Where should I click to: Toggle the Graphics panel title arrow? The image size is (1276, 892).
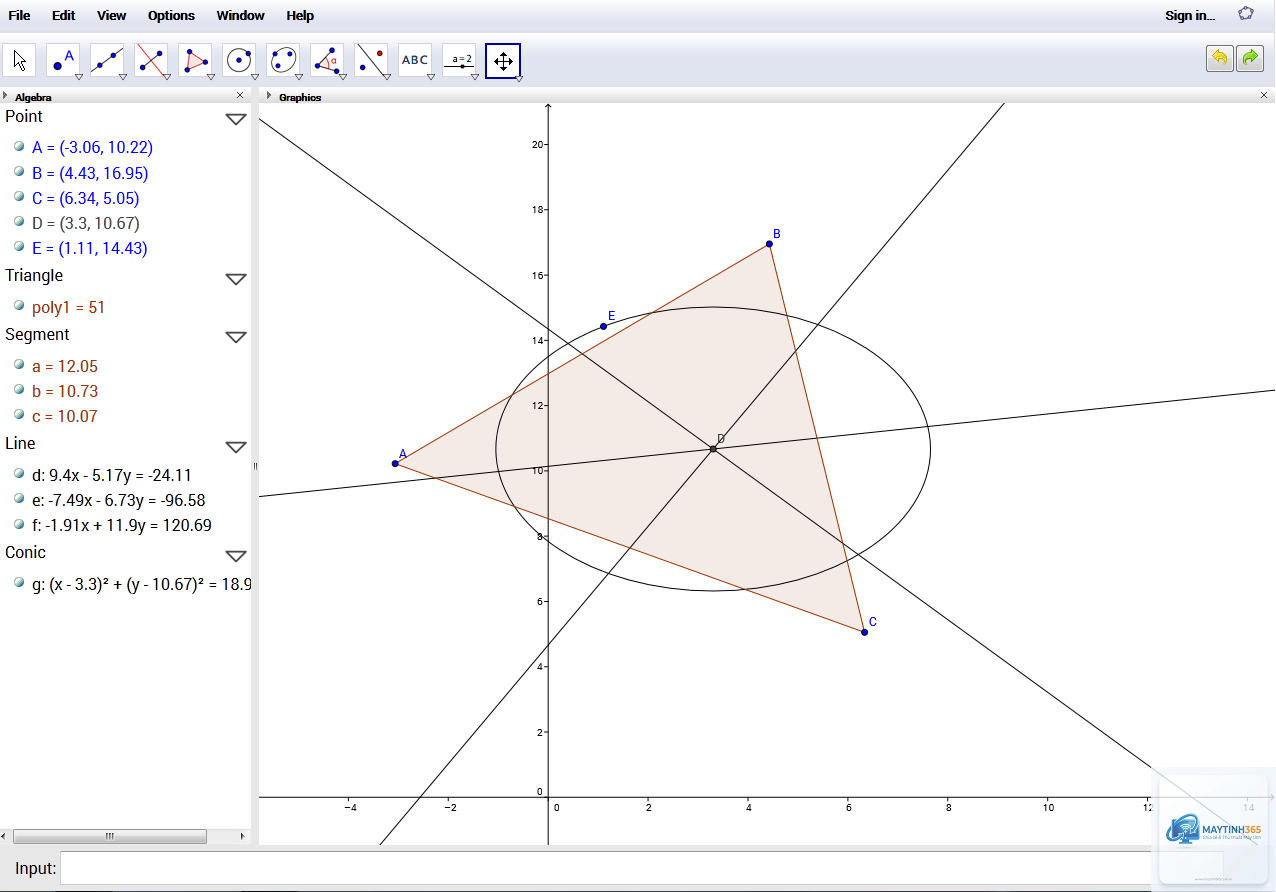pyautogui.click(x=269, y=96)
